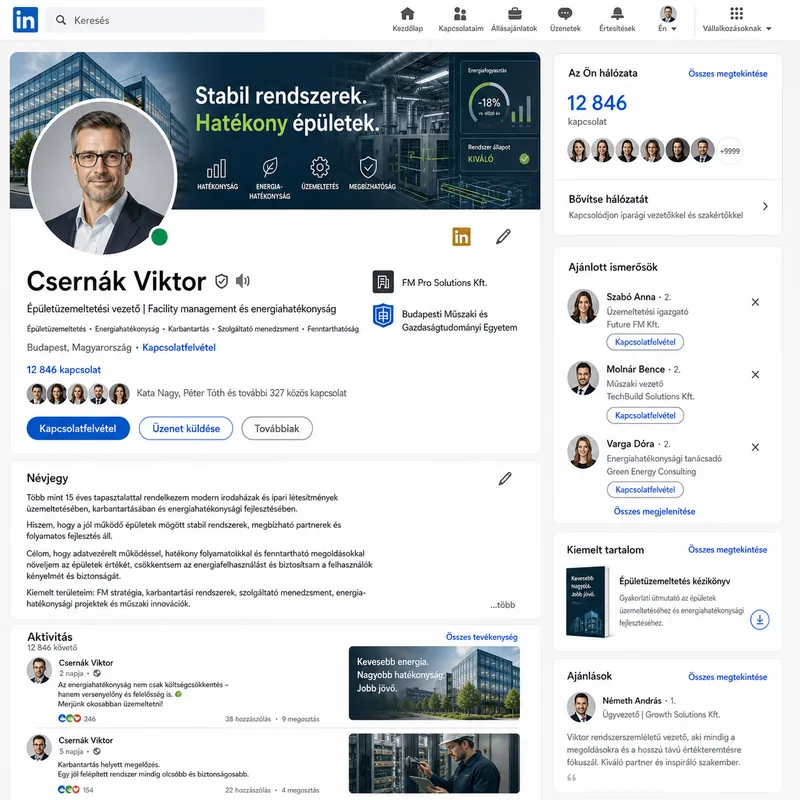Click the Budapesti Műszaki Egyetem shield icon
The height and width of the screenshot is (800, 800).
[383, 316]
